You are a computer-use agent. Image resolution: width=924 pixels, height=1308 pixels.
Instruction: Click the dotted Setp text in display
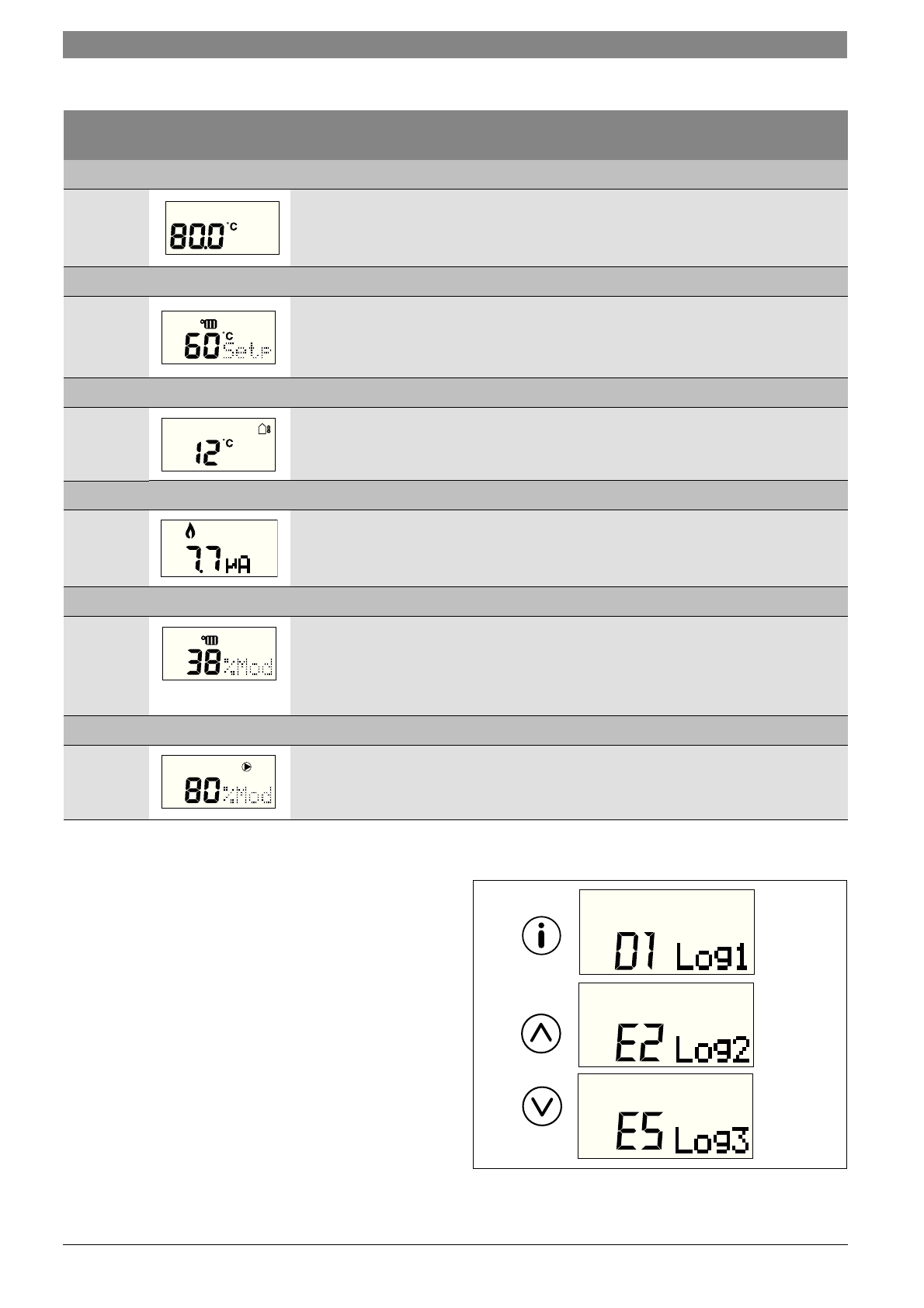click(x=248, y=350)
